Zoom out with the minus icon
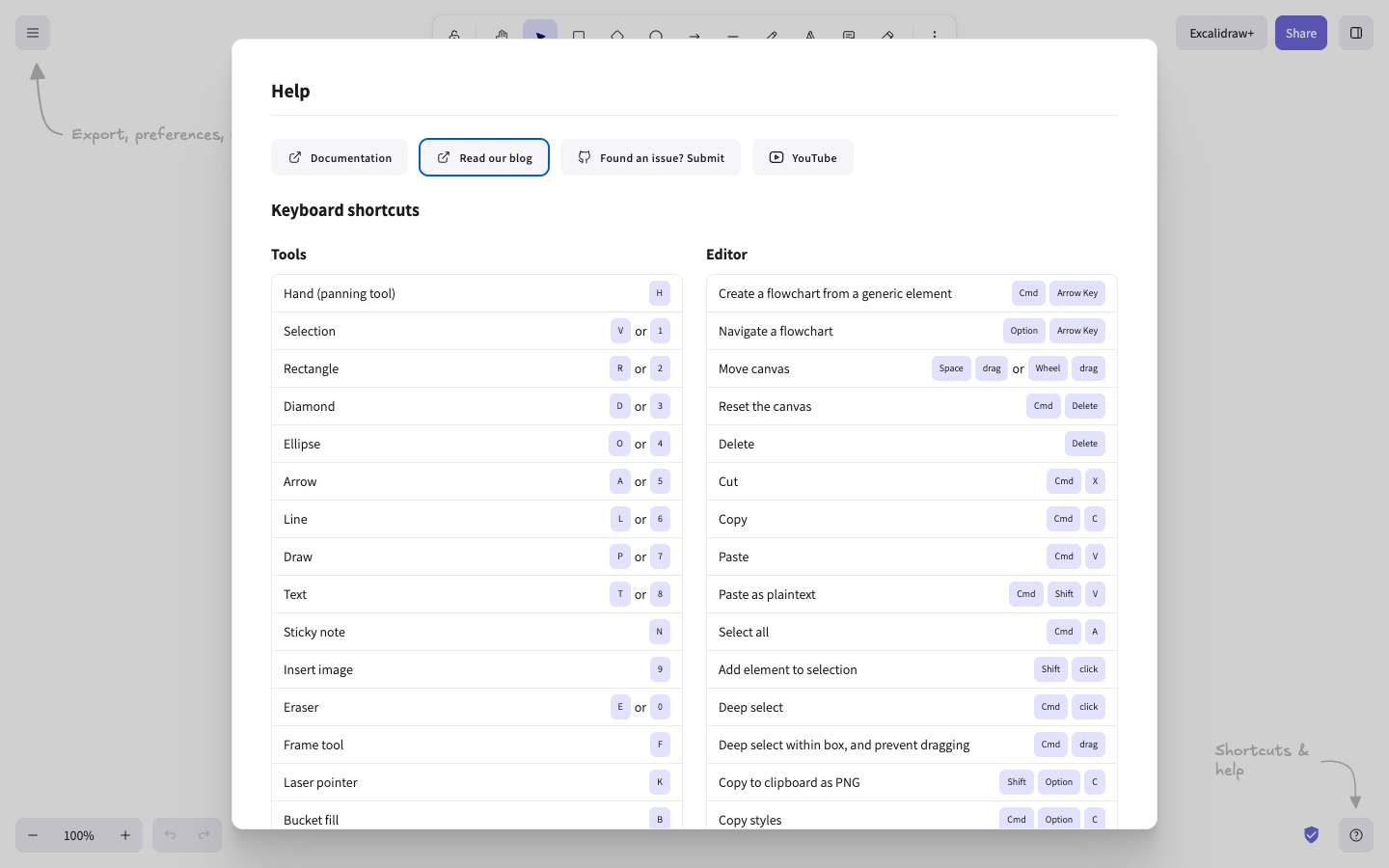 (33, 835)
